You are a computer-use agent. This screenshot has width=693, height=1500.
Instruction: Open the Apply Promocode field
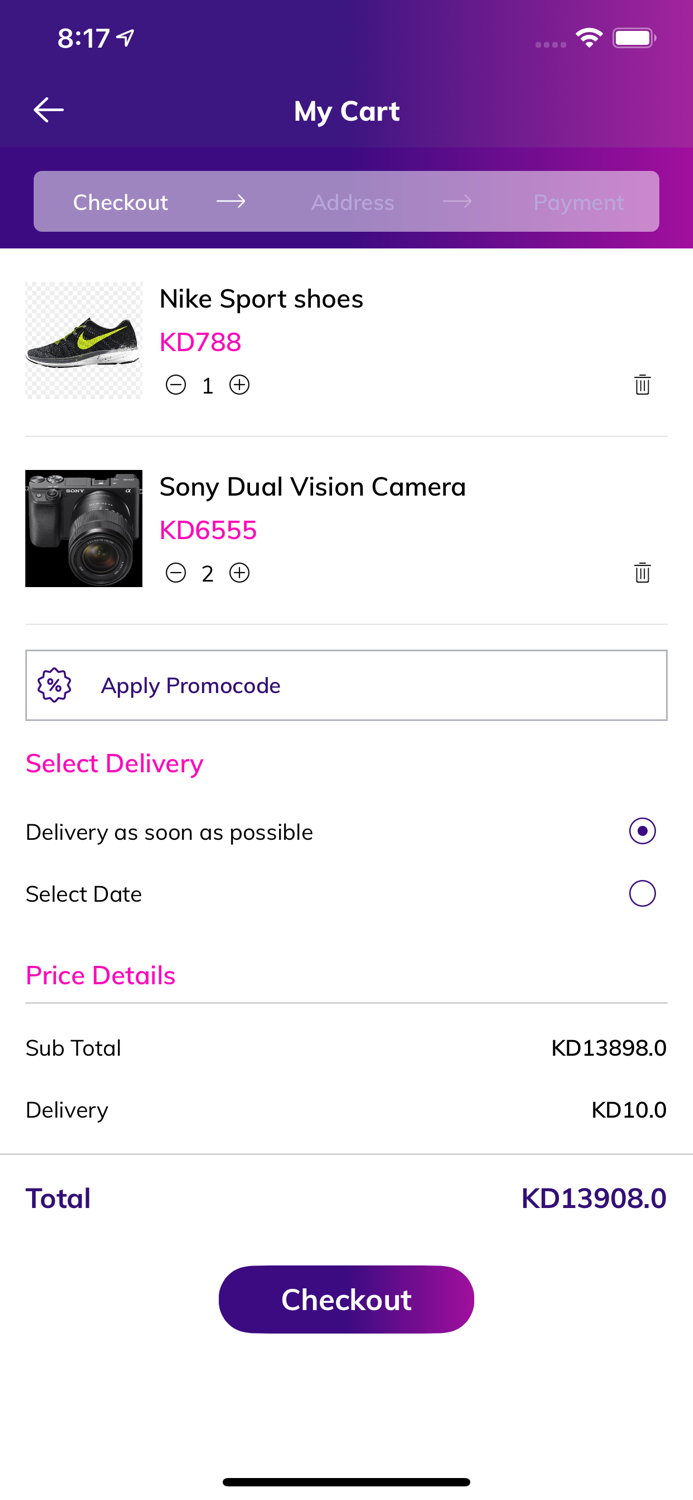(346, 685)
